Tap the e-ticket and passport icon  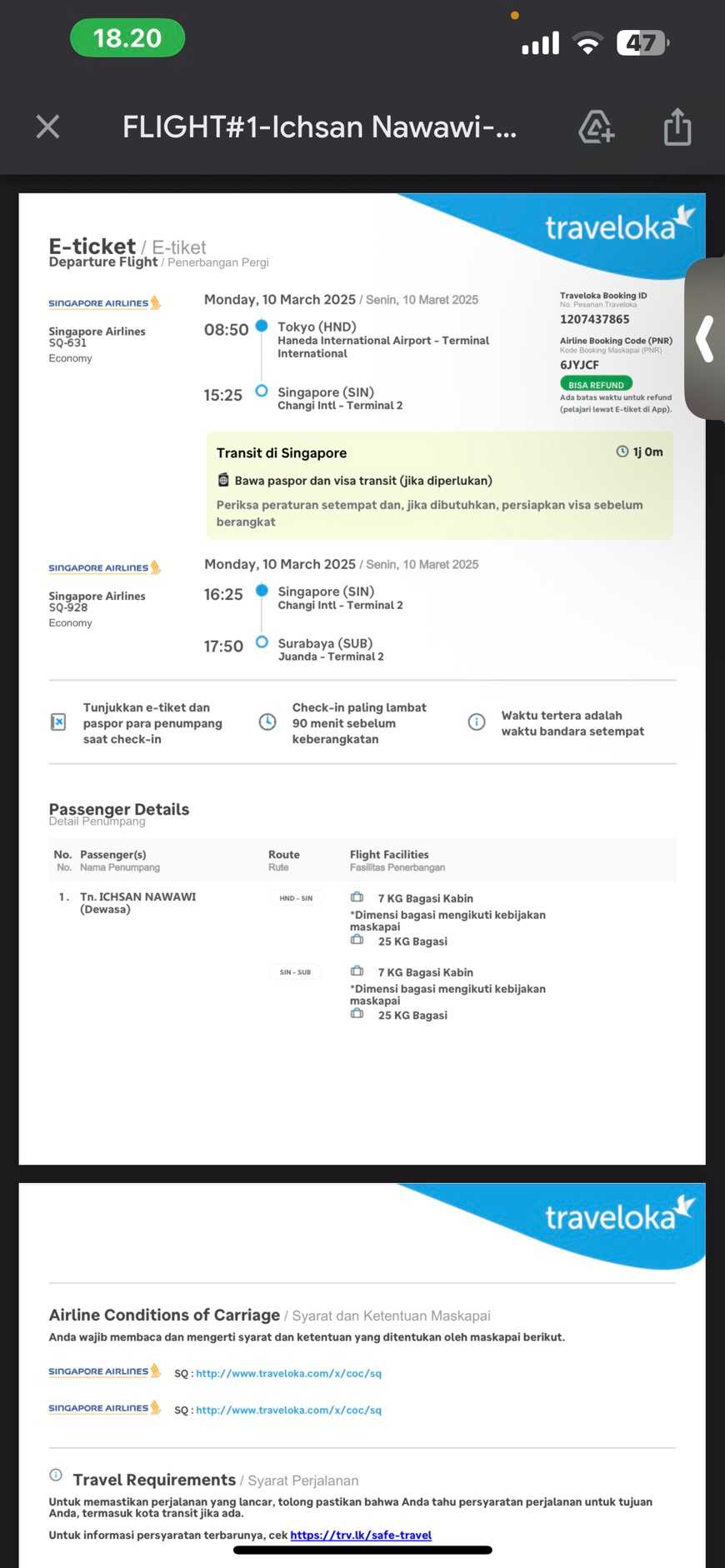(x=58, y=722)
